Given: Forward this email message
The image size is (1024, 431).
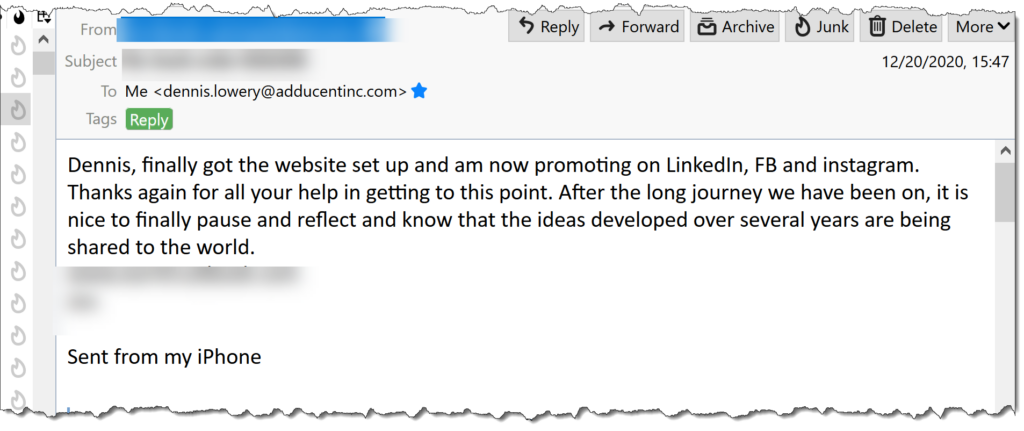Looking at the screenshot, I should point(637,27).
